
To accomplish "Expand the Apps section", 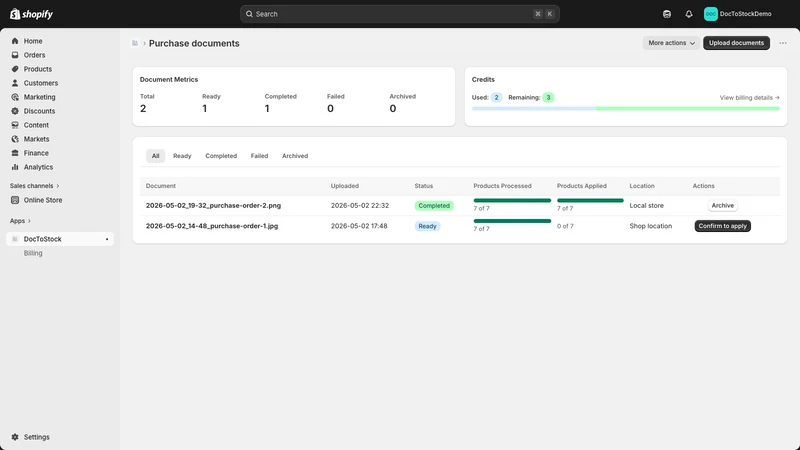I will pyautogui.click(x=20, y=221).
